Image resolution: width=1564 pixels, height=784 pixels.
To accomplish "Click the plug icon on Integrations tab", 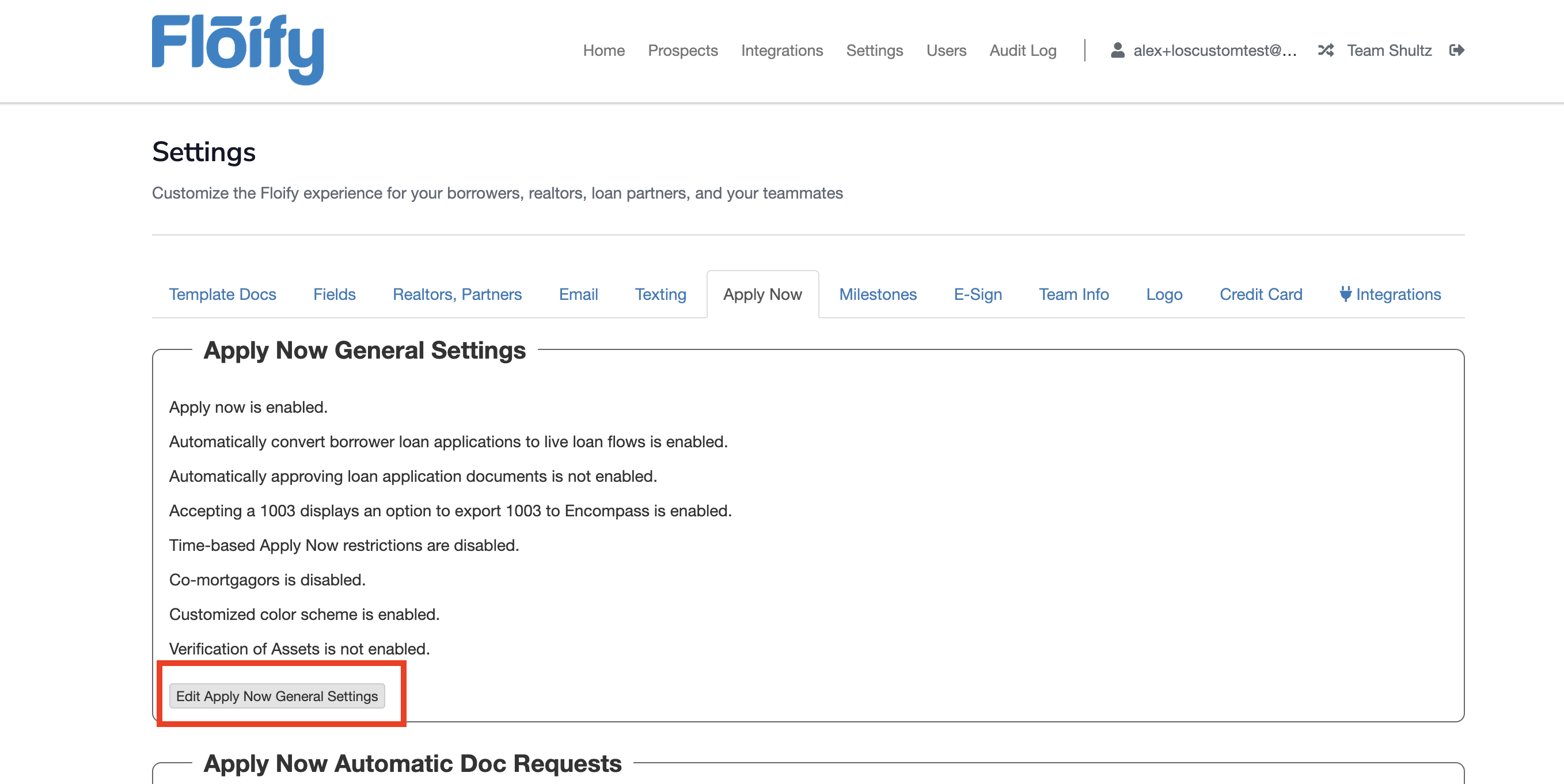I will (x=1345, y=294).
